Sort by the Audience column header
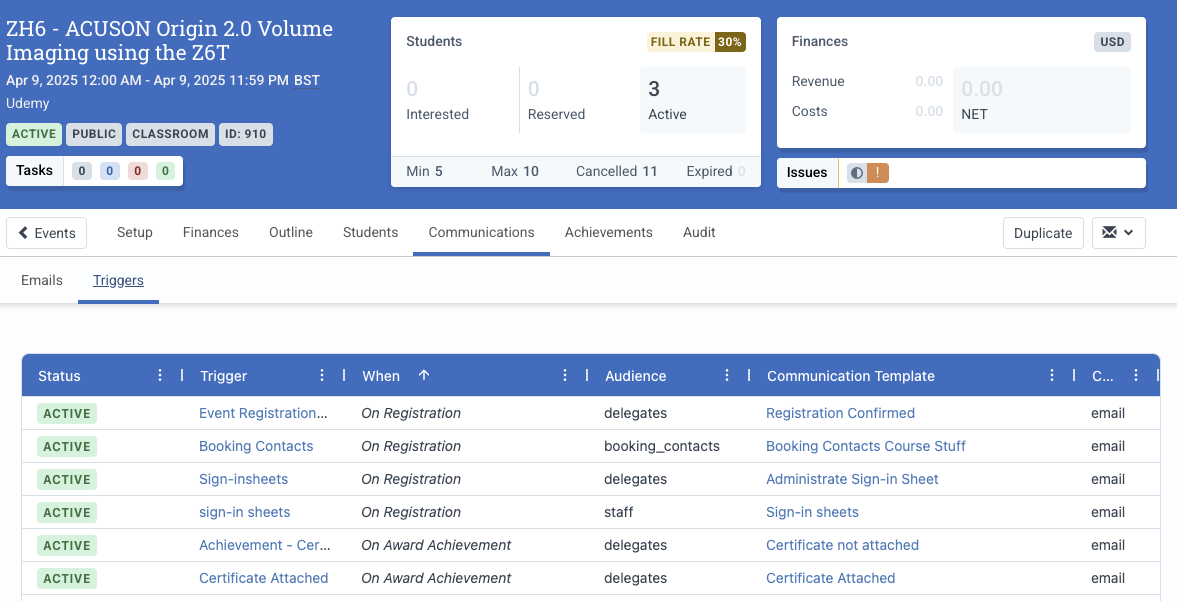1177x601 pixels. point(636,376)
